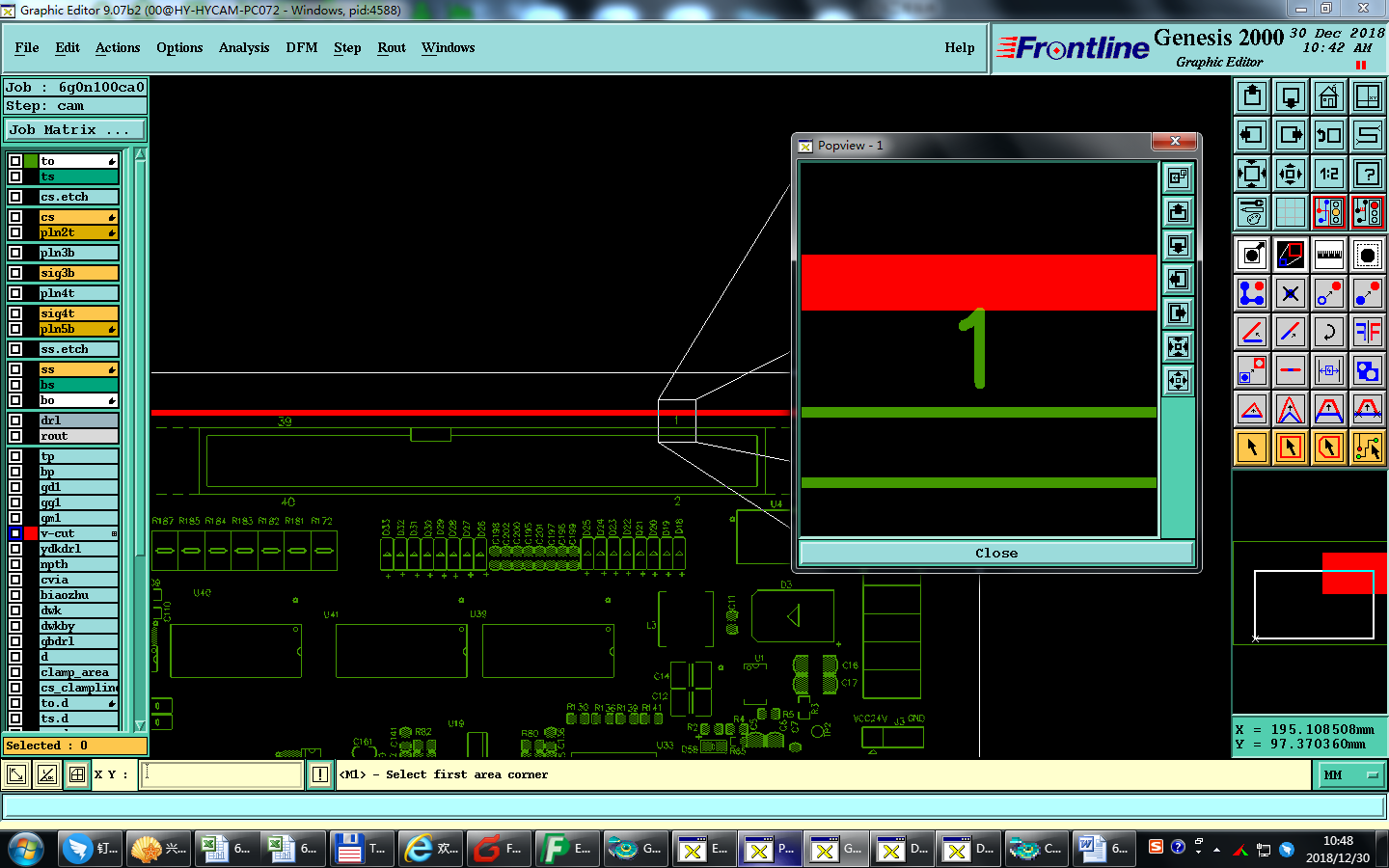Open the Edit menu

coord(68,47)
